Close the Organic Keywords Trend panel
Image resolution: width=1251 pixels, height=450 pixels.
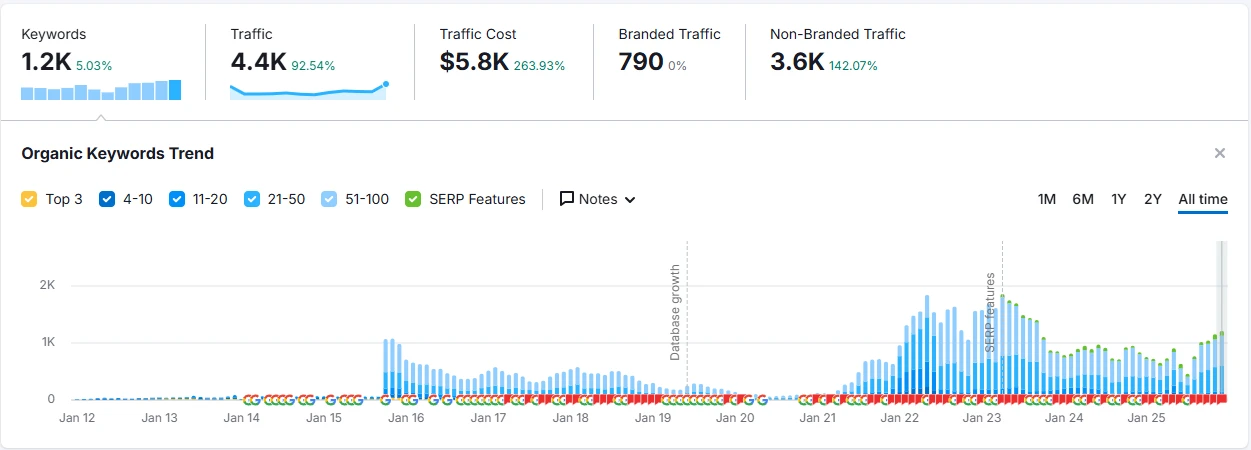click(1219, 153)
